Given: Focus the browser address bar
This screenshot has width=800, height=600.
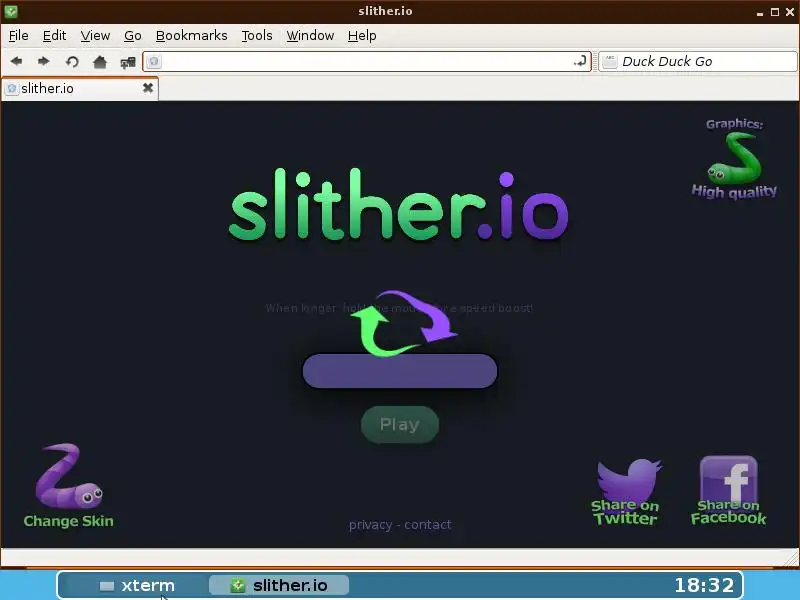Looking at the screenshot, I should 366,62.
